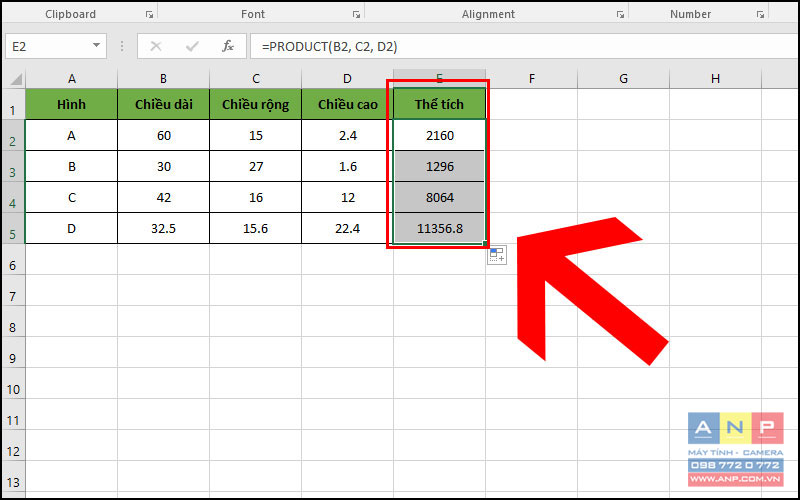Click the Enter checkmark formula button

192,46
